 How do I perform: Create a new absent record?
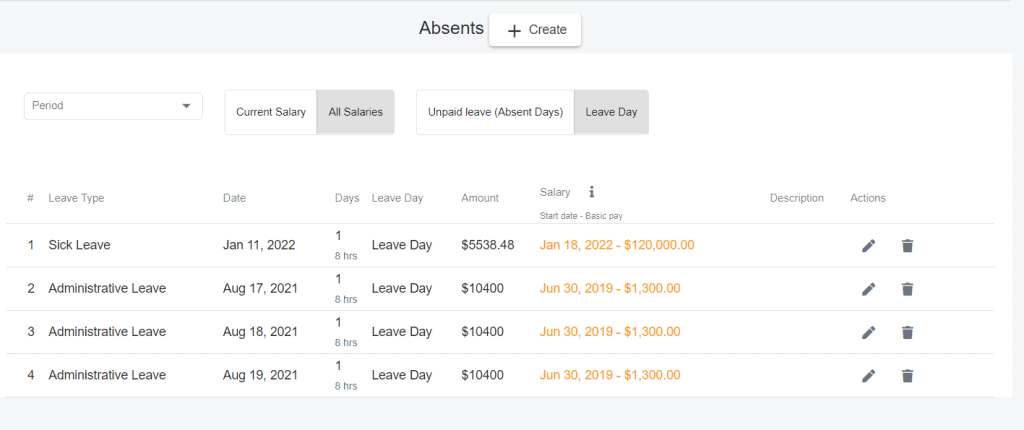(x=535, y=30)
